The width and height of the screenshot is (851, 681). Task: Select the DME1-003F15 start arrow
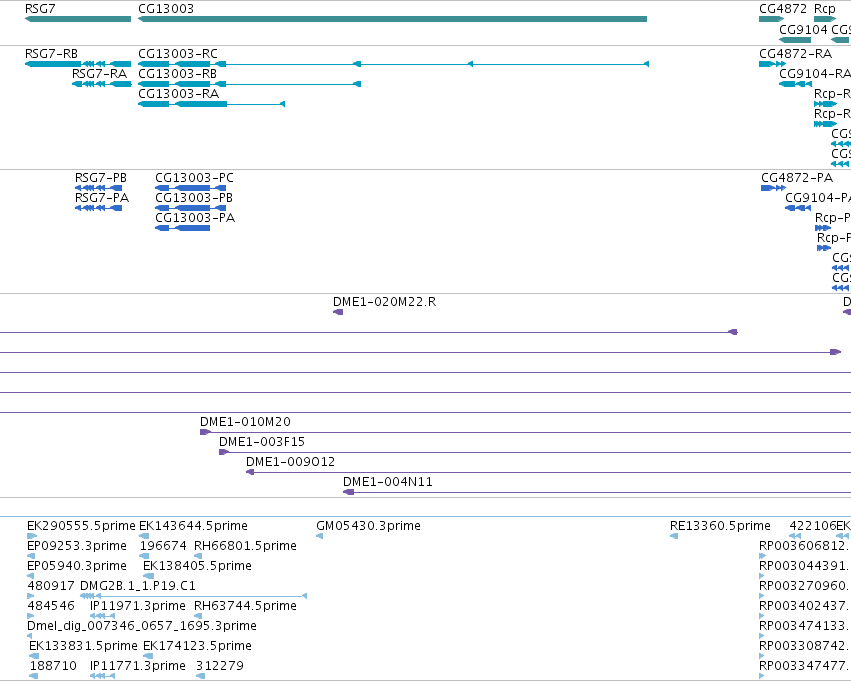224,452
